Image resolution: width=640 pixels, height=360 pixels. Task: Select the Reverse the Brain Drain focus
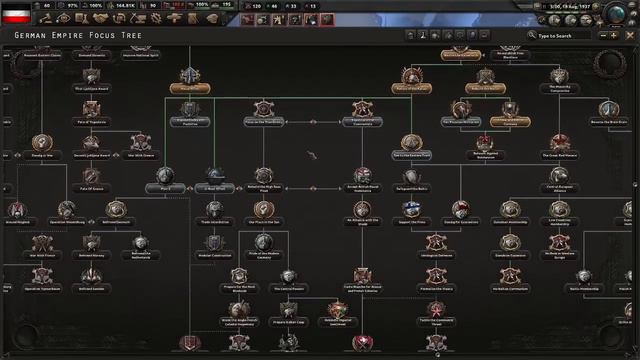tap(609, 113)
